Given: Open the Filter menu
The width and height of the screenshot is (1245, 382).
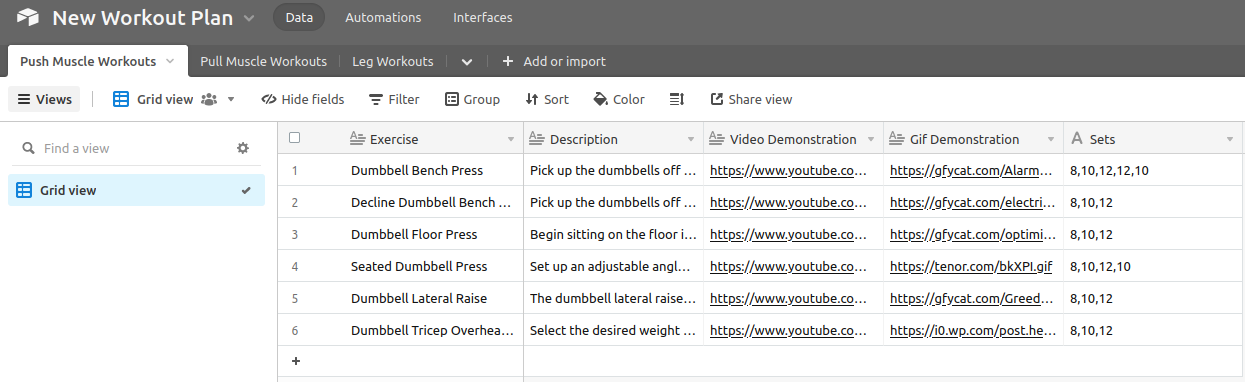Looking at the screenshot, I should point(394,99).
